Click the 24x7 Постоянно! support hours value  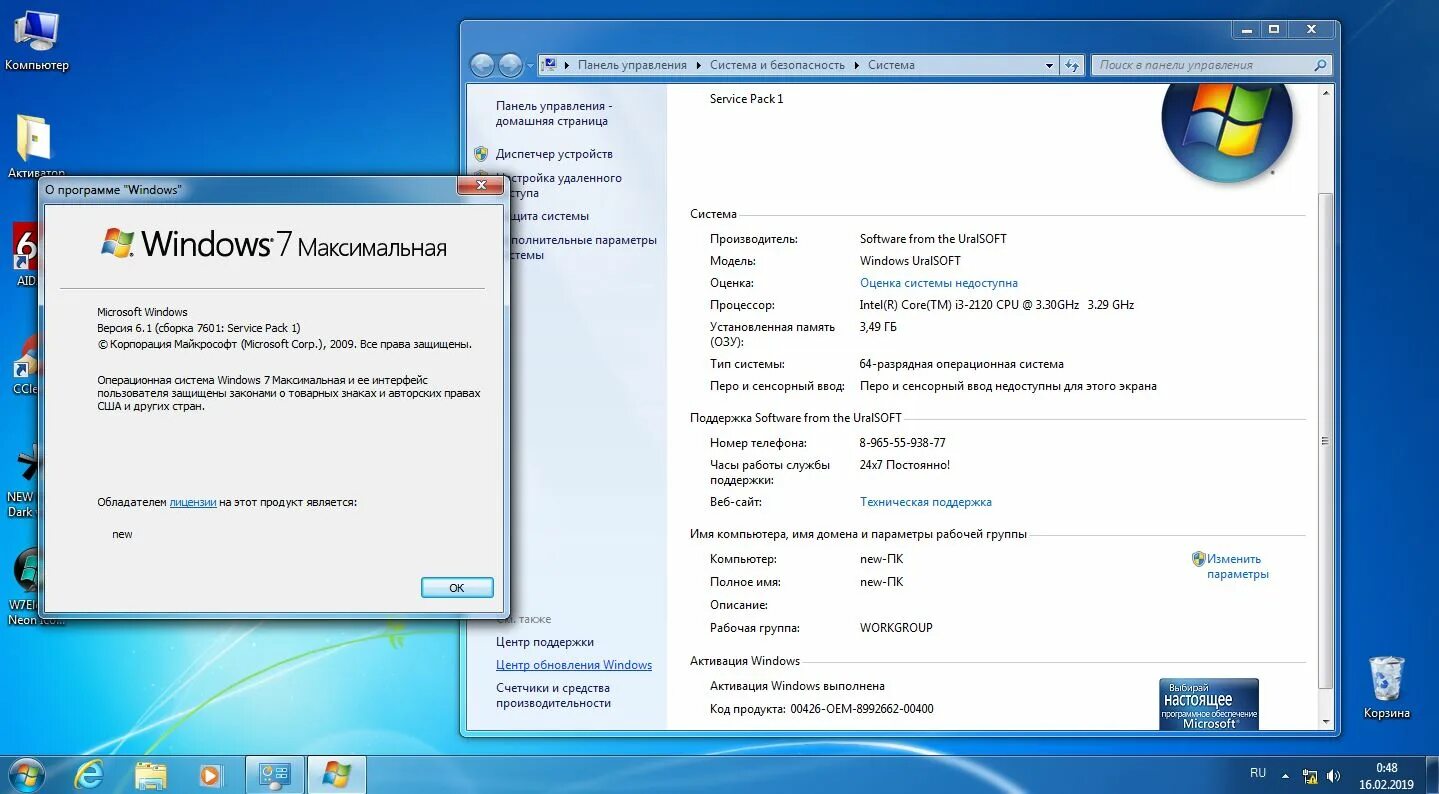[904, 465]
